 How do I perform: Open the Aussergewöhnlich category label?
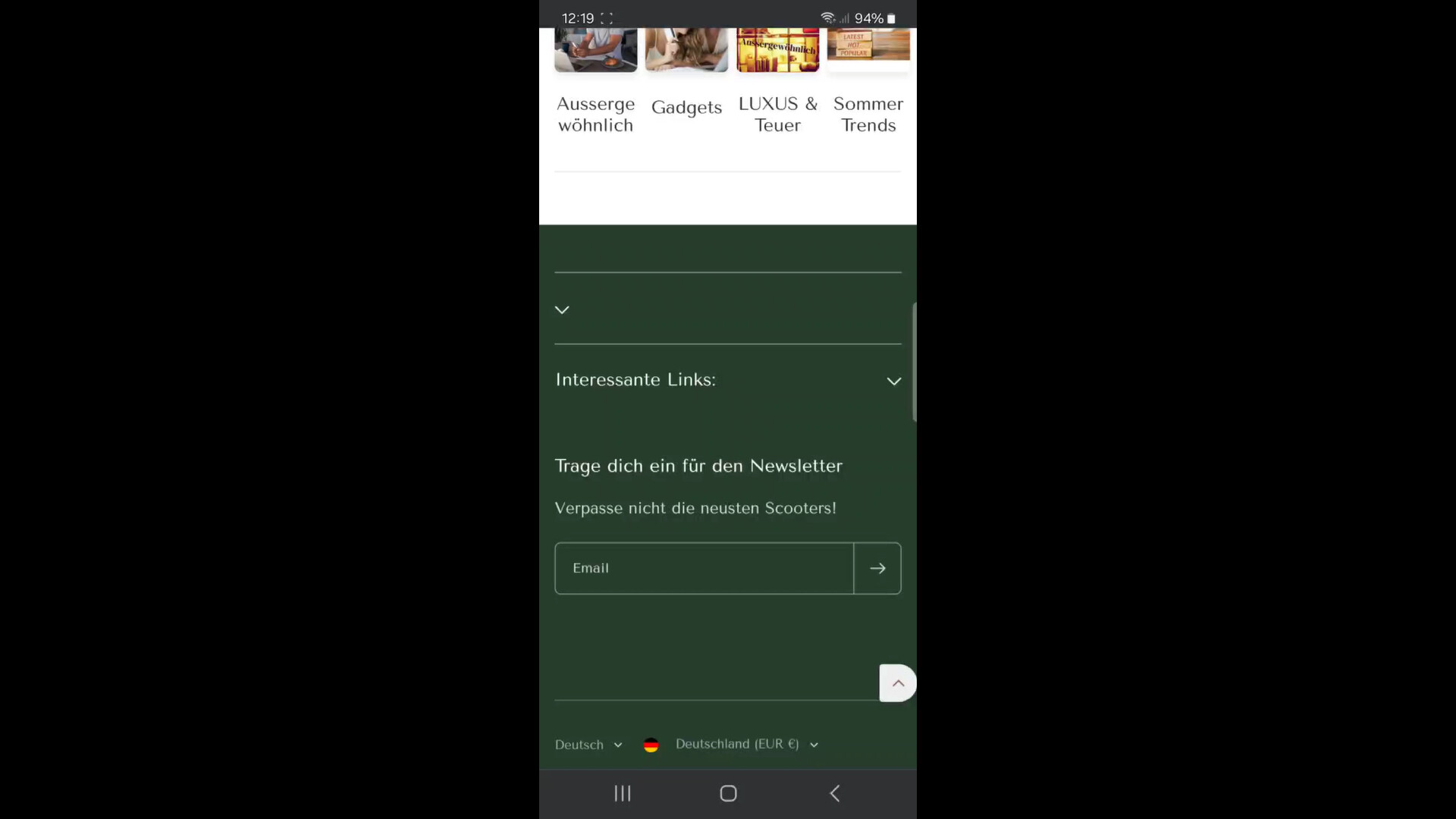[x=595, y=115]
